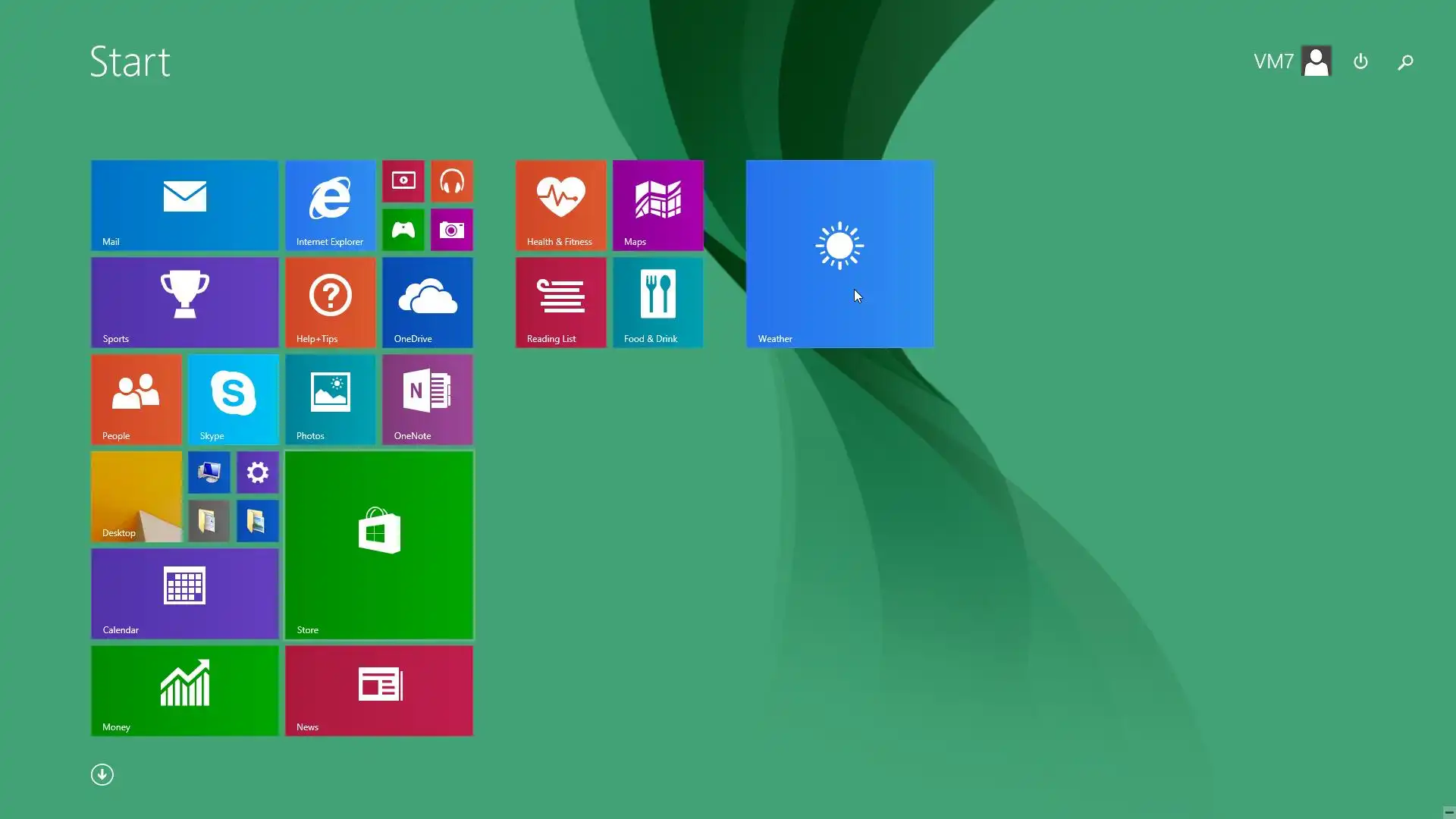Open the small Video tile
The height and width of the screenshot is (819, 1456).
click(x=403, y=181)
